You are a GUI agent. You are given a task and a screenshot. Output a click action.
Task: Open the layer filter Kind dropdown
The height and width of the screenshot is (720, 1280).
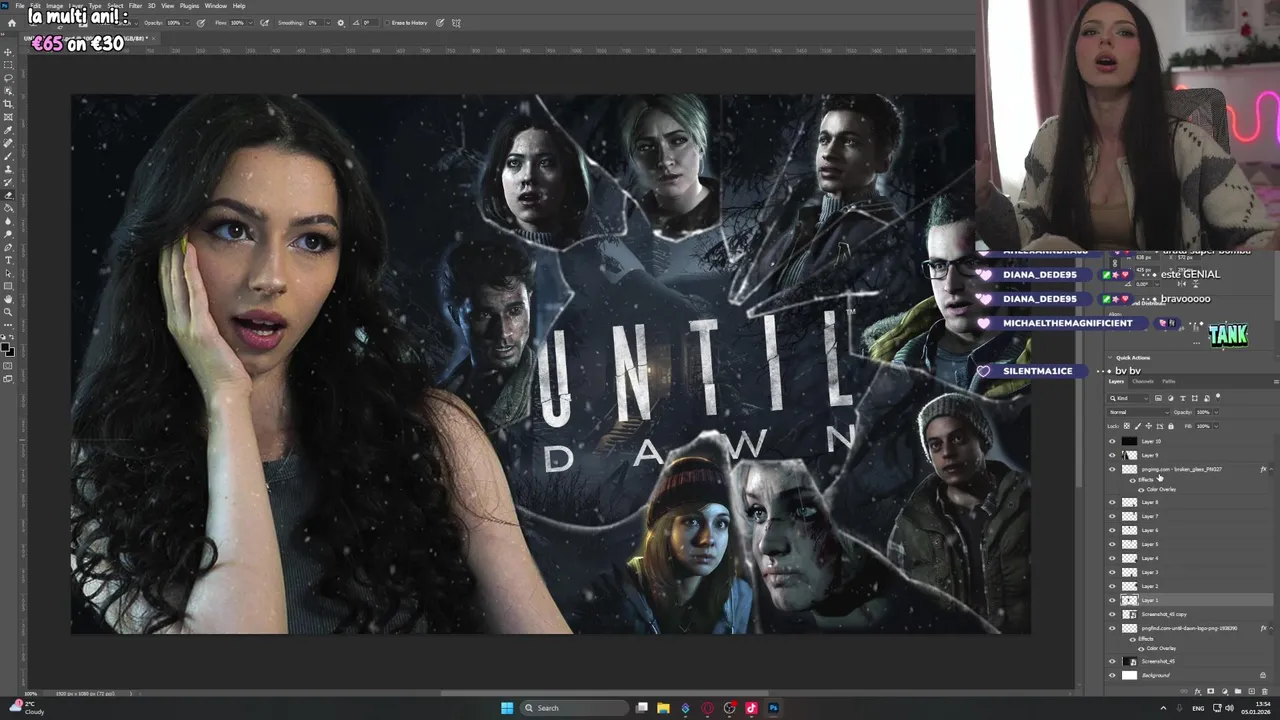coord(1128,398)
